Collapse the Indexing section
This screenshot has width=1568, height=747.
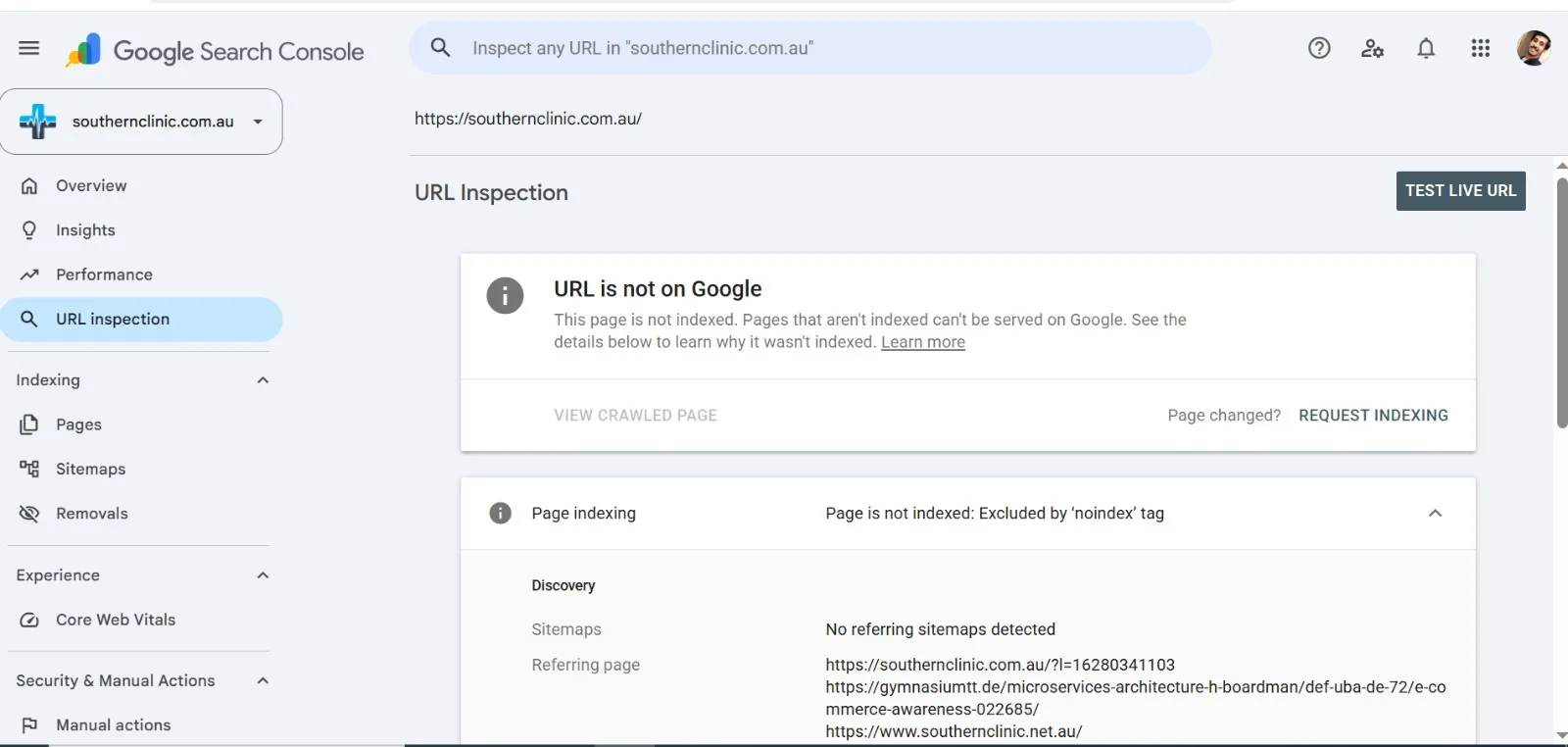[263, 380]
